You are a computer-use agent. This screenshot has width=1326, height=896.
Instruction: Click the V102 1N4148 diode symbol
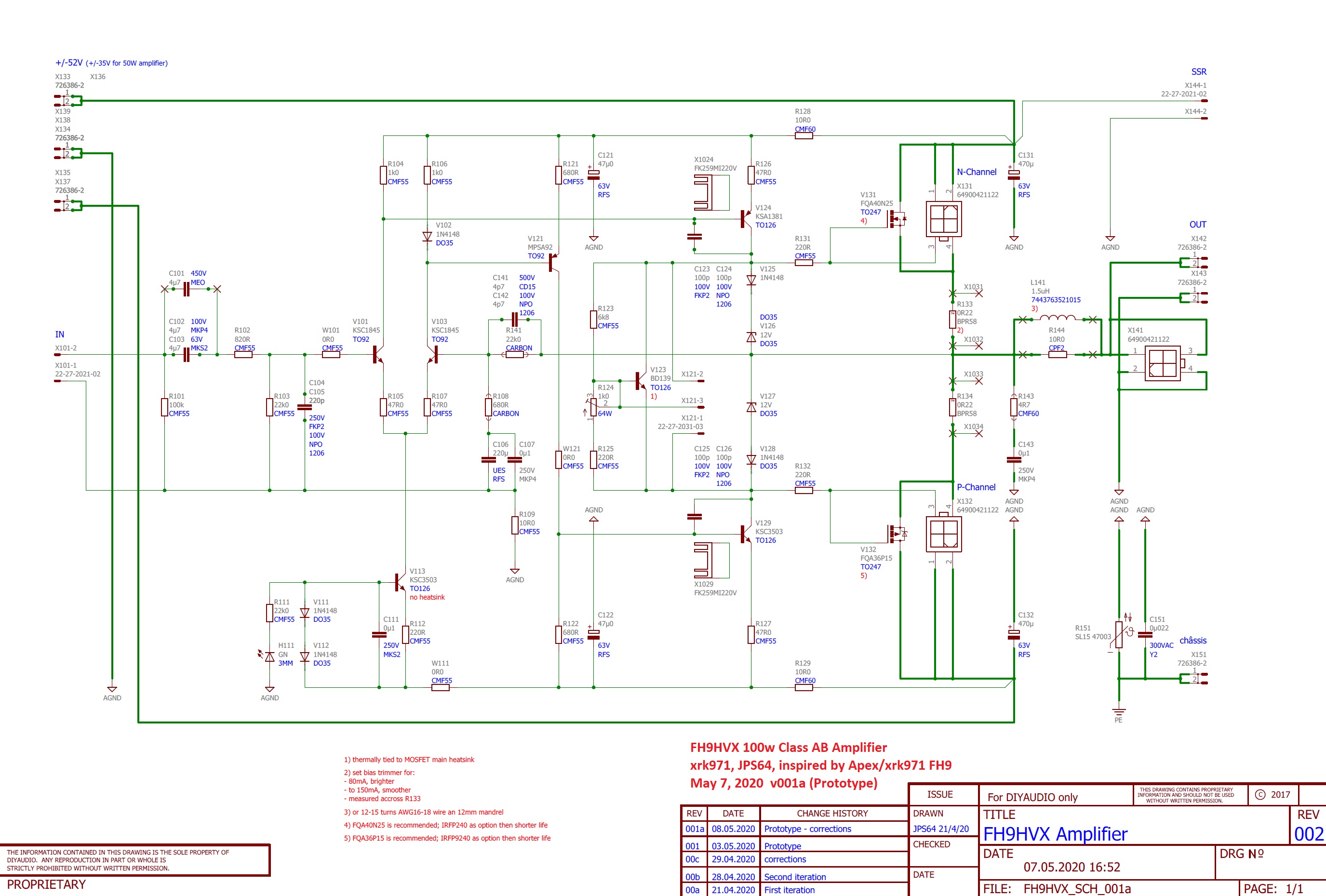tap(427, 236)
